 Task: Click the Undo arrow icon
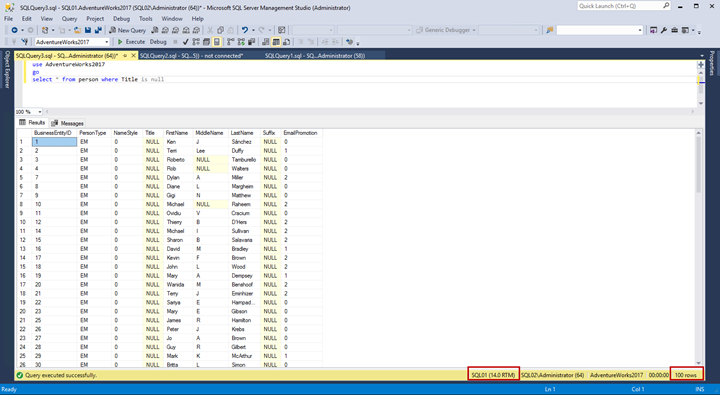tap(245, 30)
